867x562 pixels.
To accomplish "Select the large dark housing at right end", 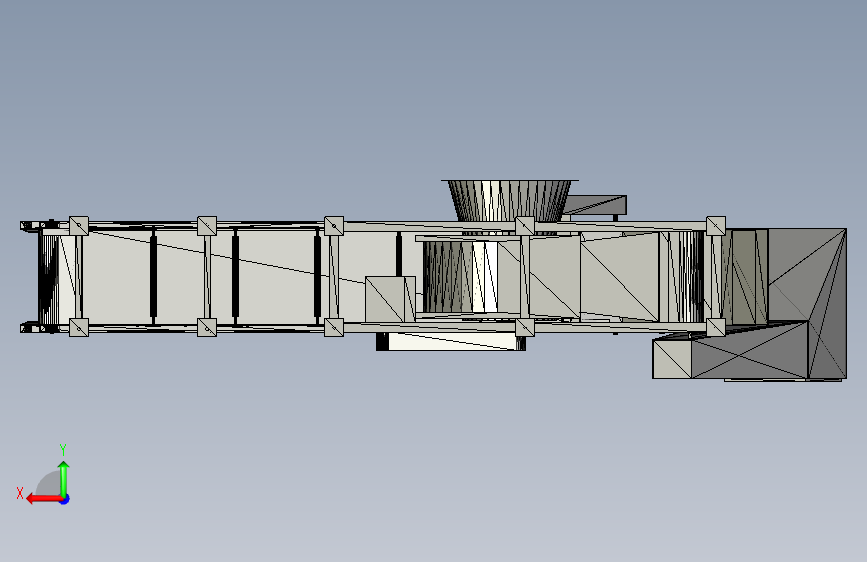I will (x=806, y=303).
